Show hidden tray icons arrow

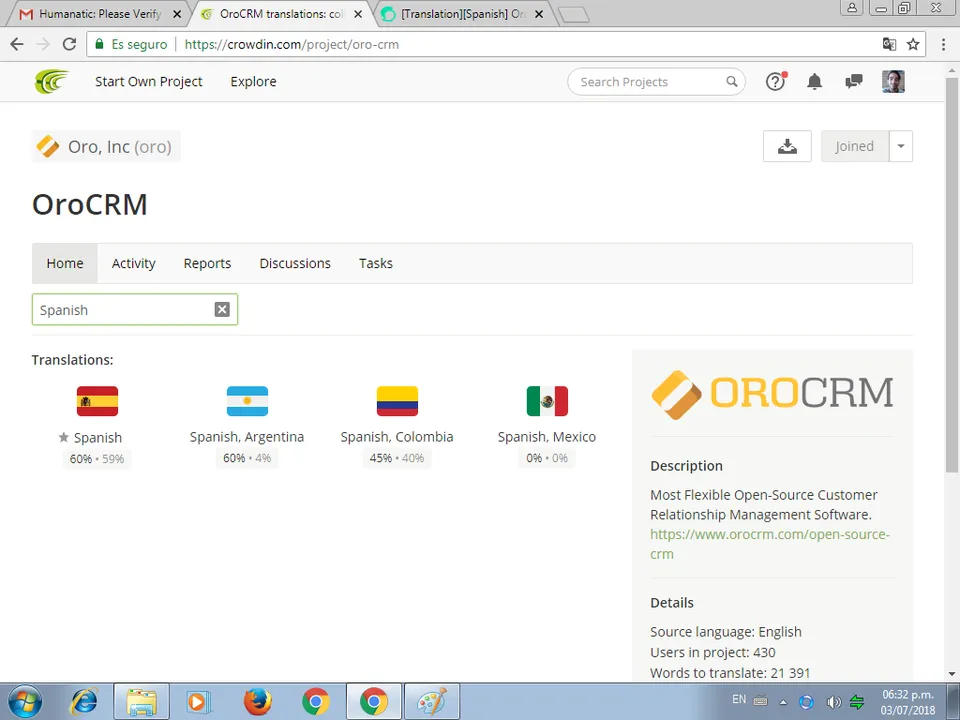coord(783,702)
